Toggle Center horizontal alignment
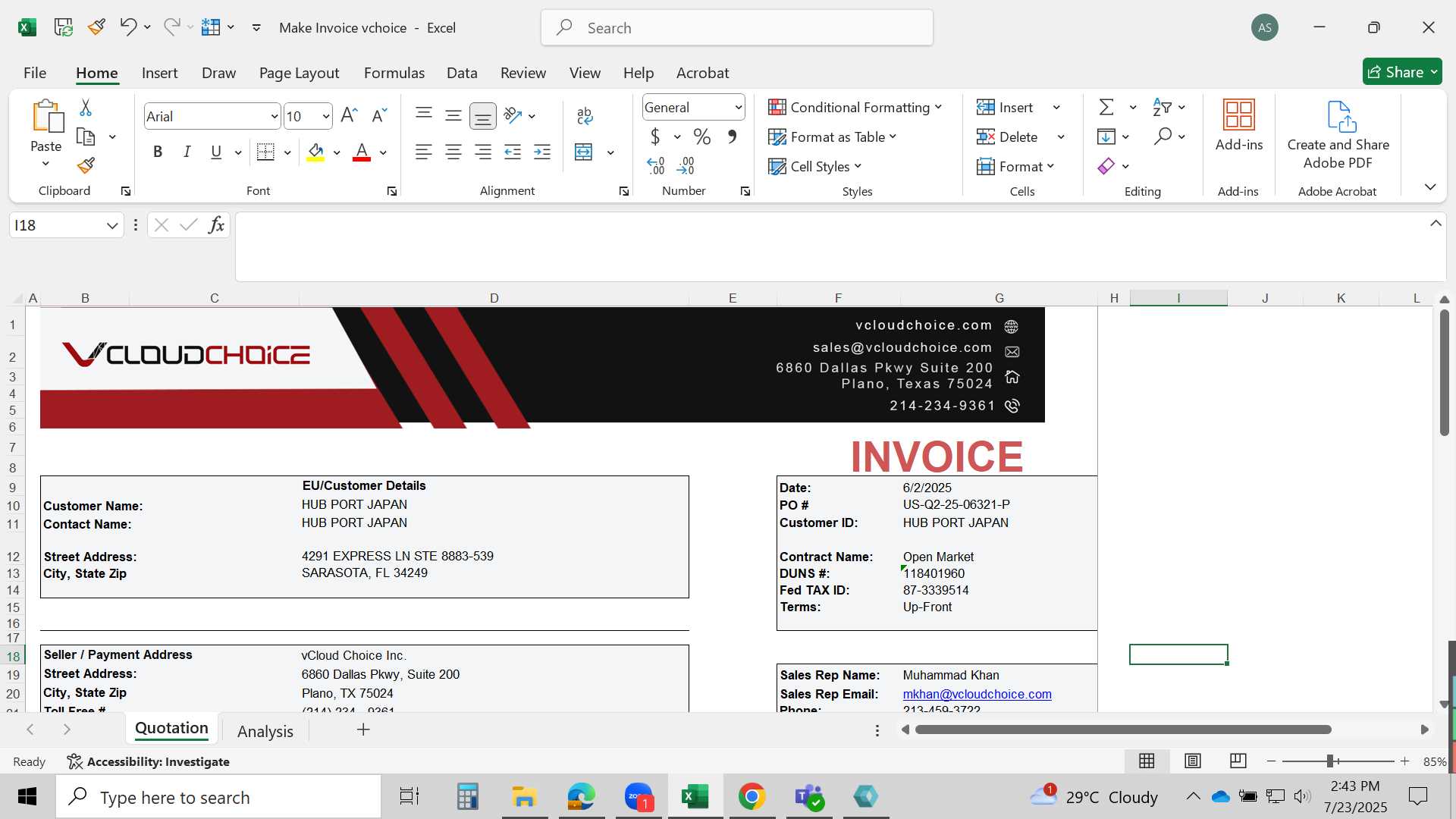1456x819 pixels. click(x=453, y=152)
